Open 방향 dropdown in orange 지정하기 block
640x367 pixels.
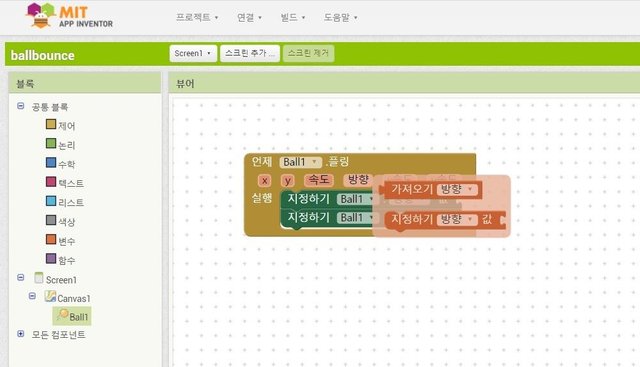457,220
